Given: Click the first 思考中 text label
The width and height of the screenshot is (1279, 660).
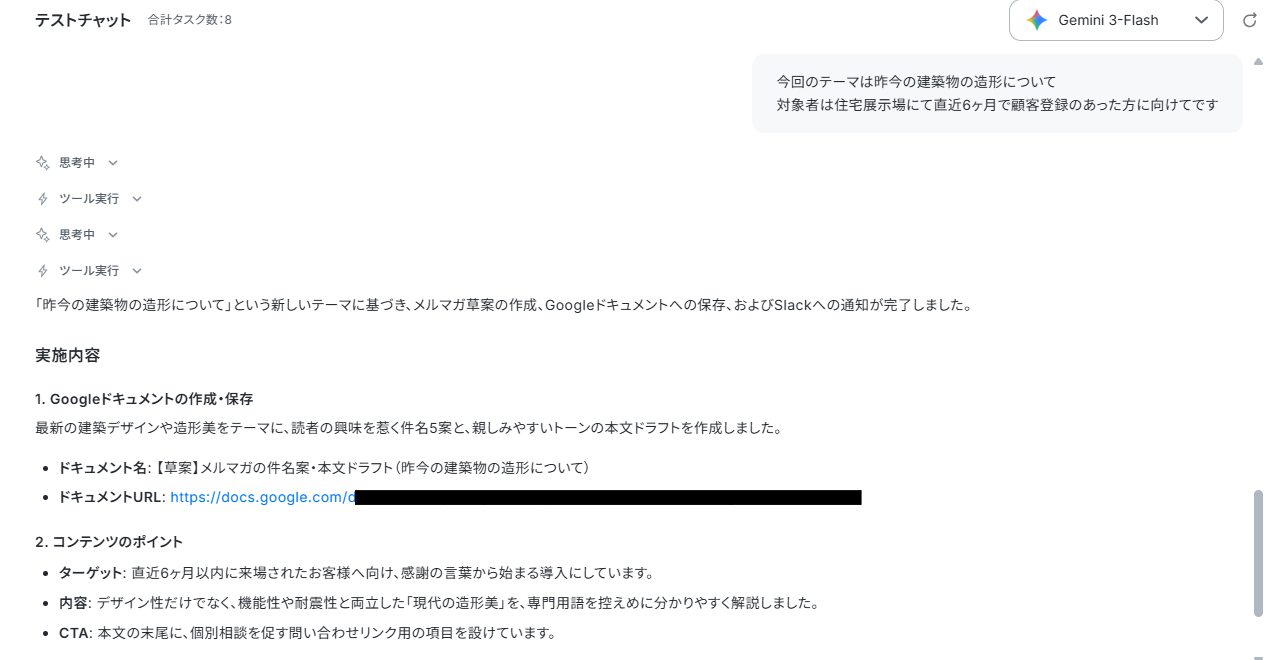Looking at the screenshot, I should 77,162.
